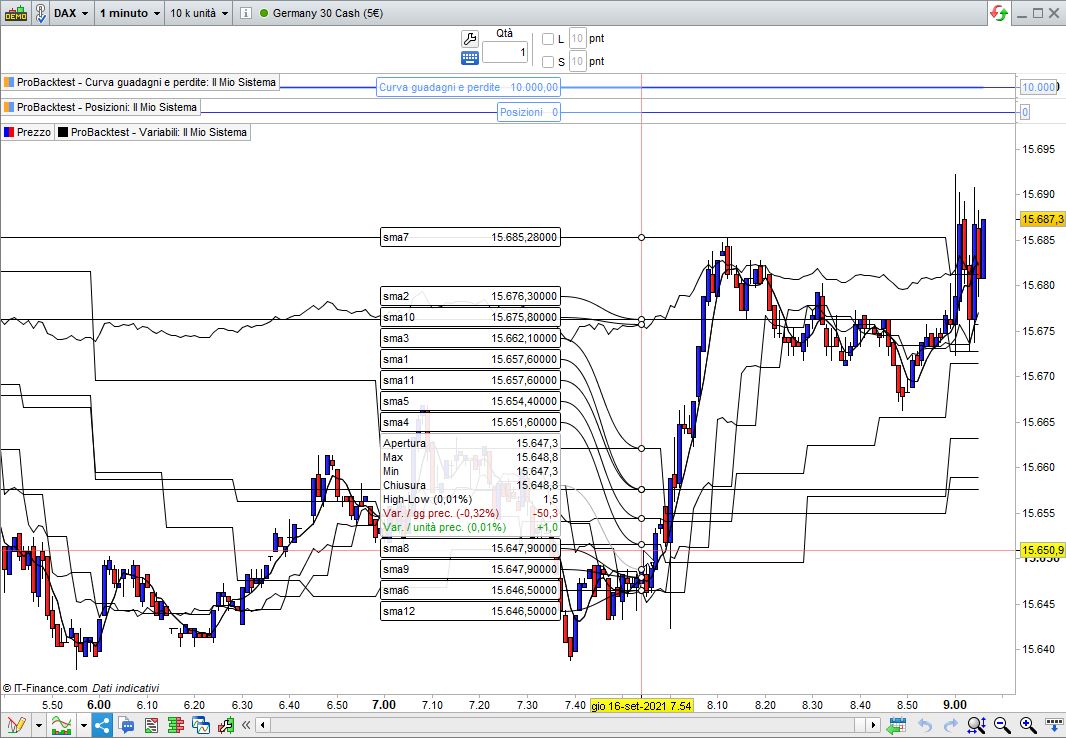Zoom in with the magnifier plus icon
Image resolution: width=1066 pixels, height=738 pixels.
[1027, 725]
